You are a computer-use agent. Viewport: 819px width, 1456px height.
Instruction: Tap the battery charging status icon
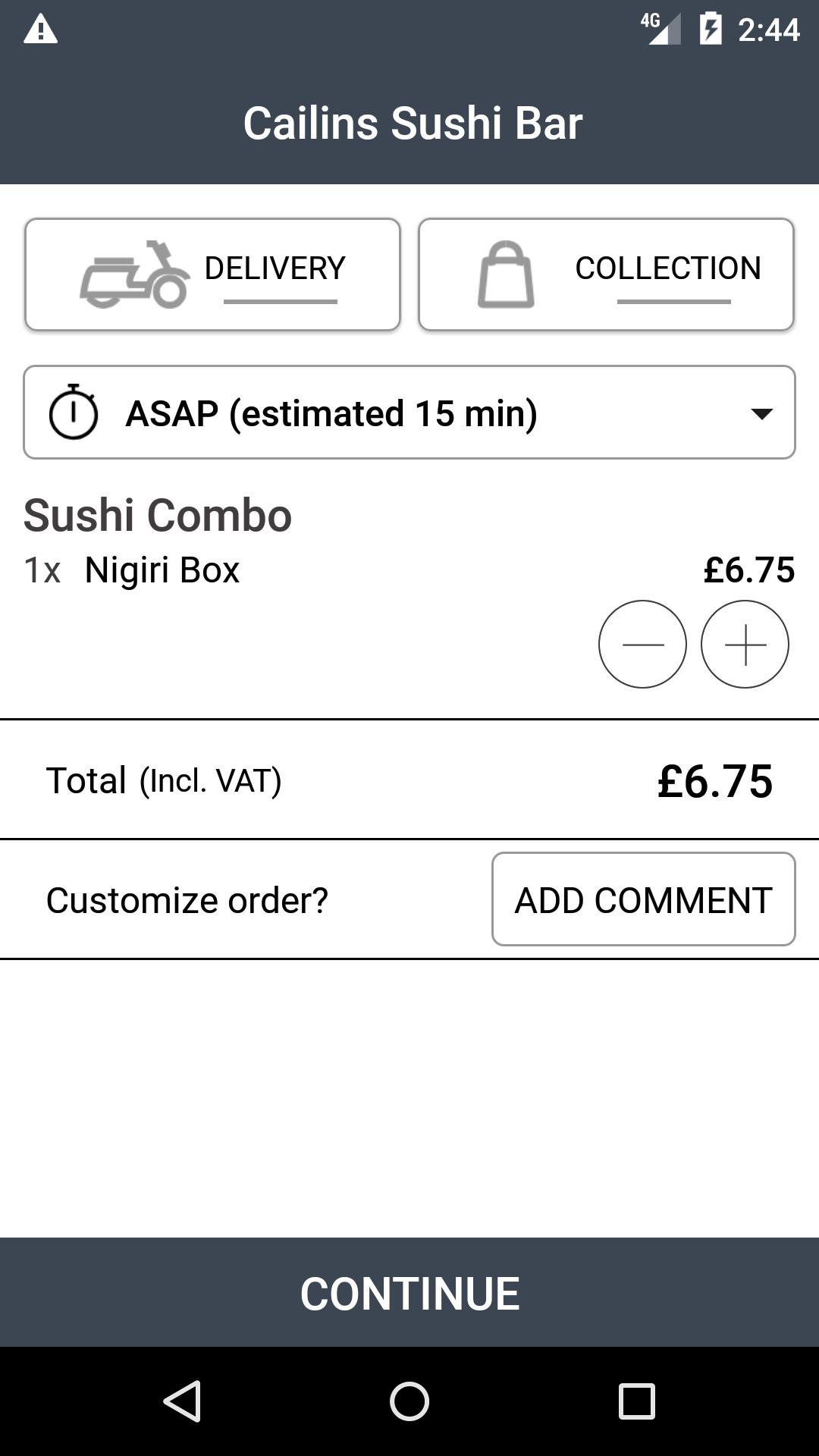tap(711, 29)
